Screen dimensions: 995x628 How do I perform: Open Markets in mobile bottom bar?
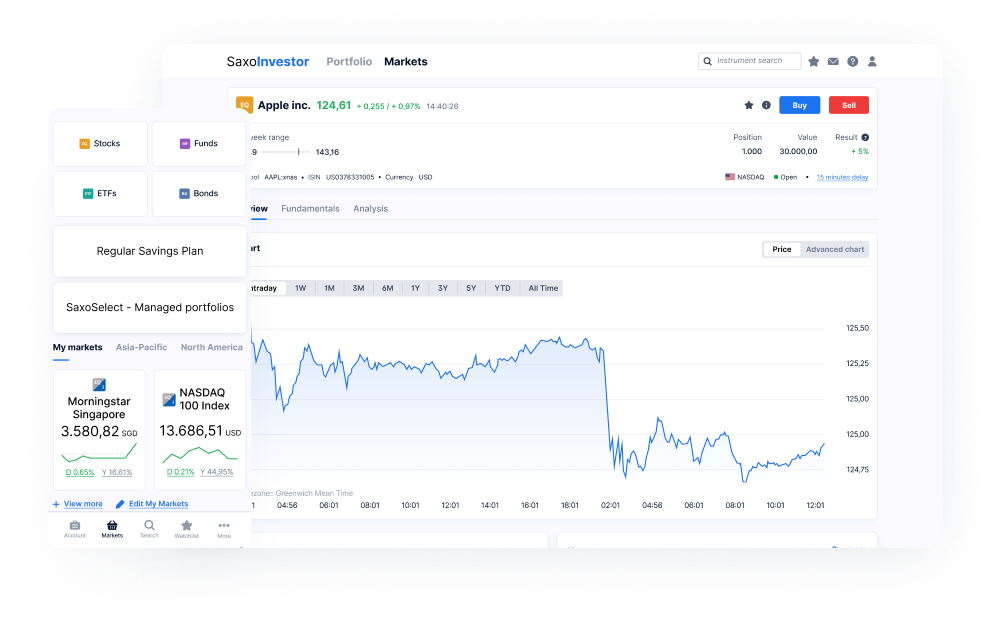(112, 529)
